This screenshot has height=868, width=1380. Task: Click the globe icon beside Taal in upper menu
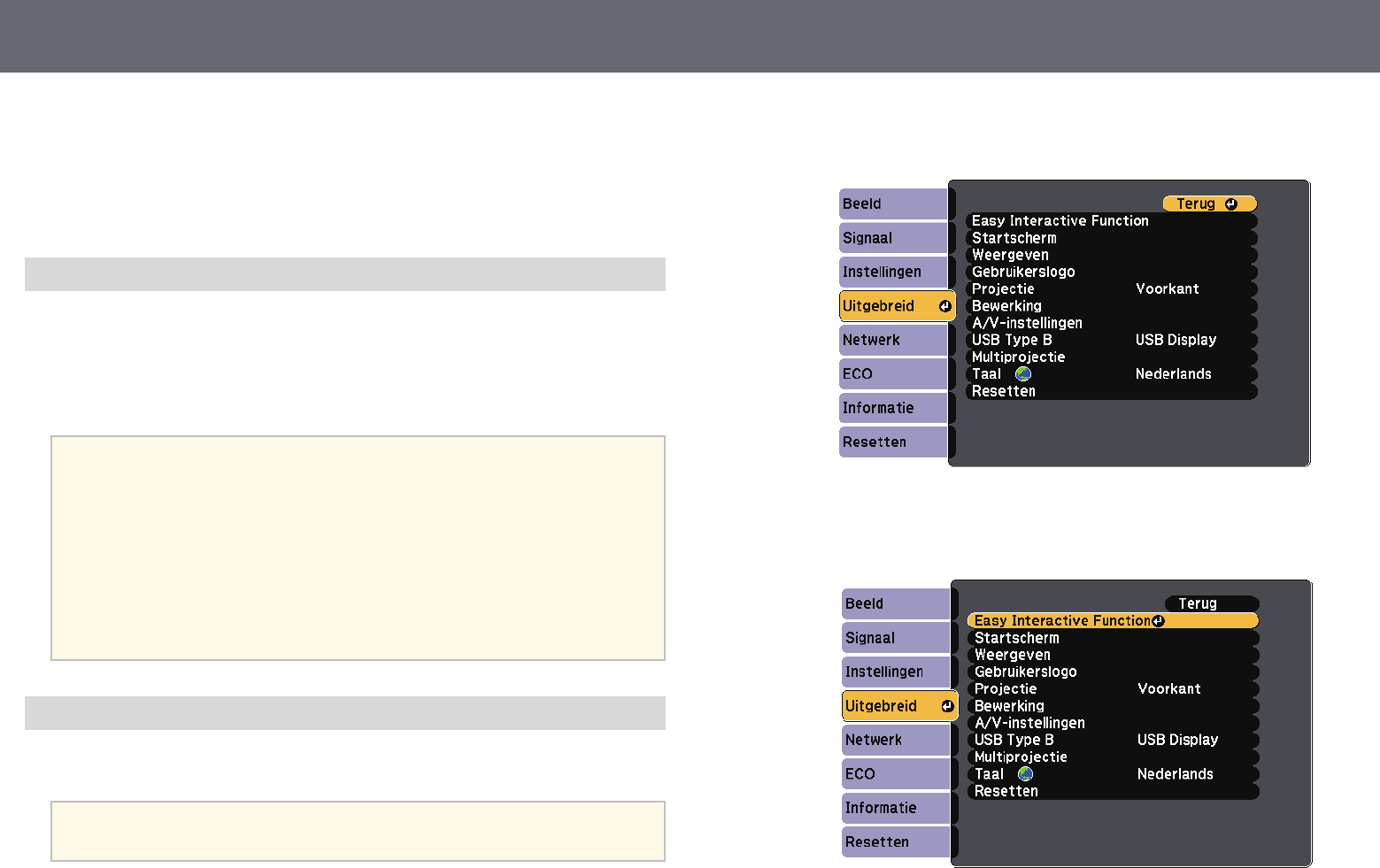click(1023, 374)
